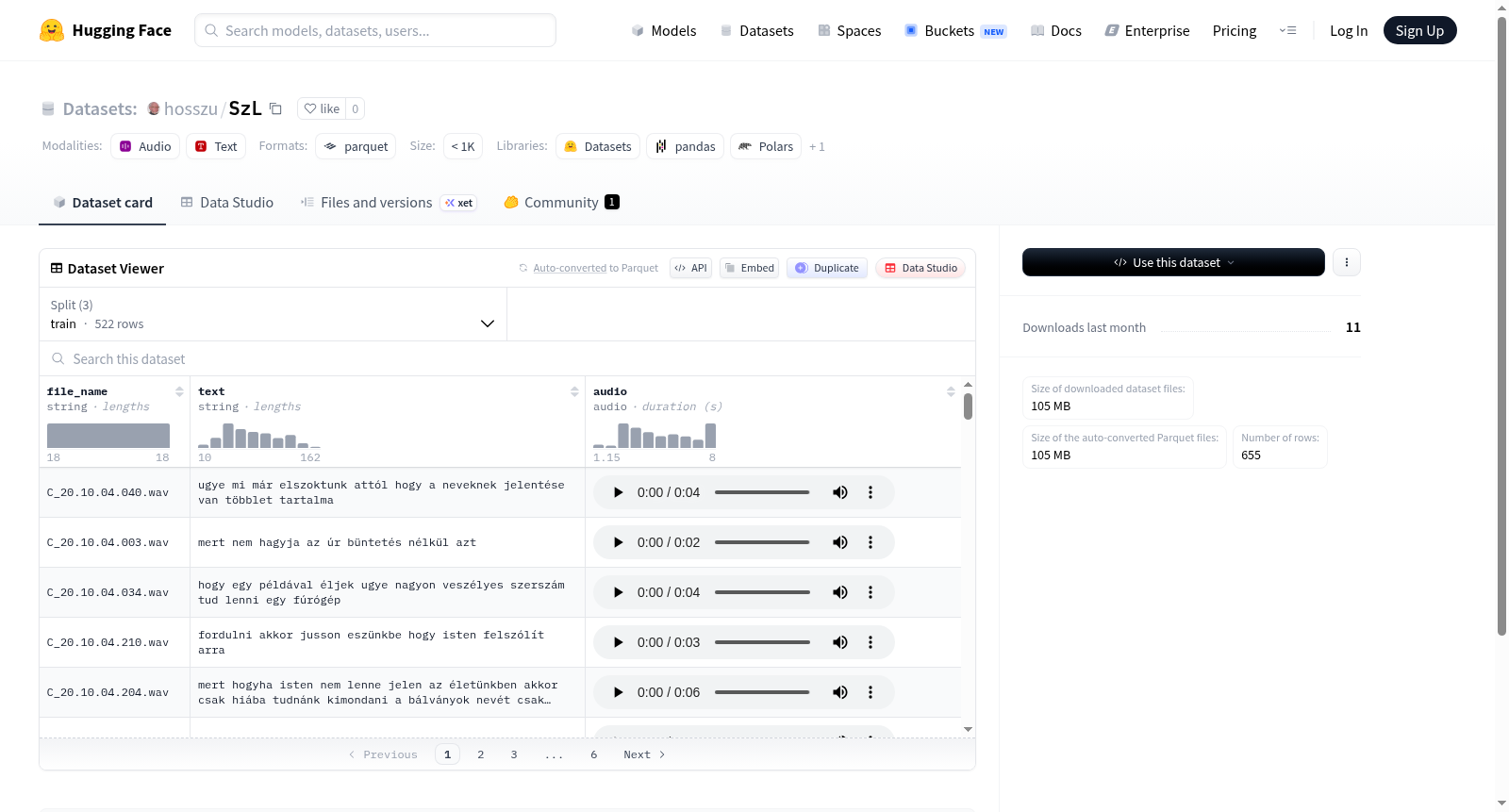1509x812 pixels.
Task: Sort the text column
Action: 574,391
